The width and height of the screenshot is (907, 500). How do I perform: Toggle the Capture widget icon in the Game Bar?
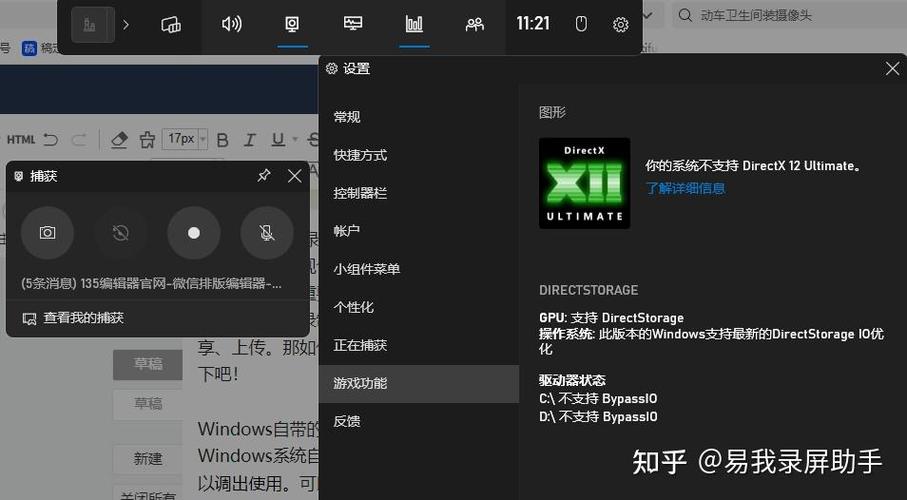tap(292, 24)
